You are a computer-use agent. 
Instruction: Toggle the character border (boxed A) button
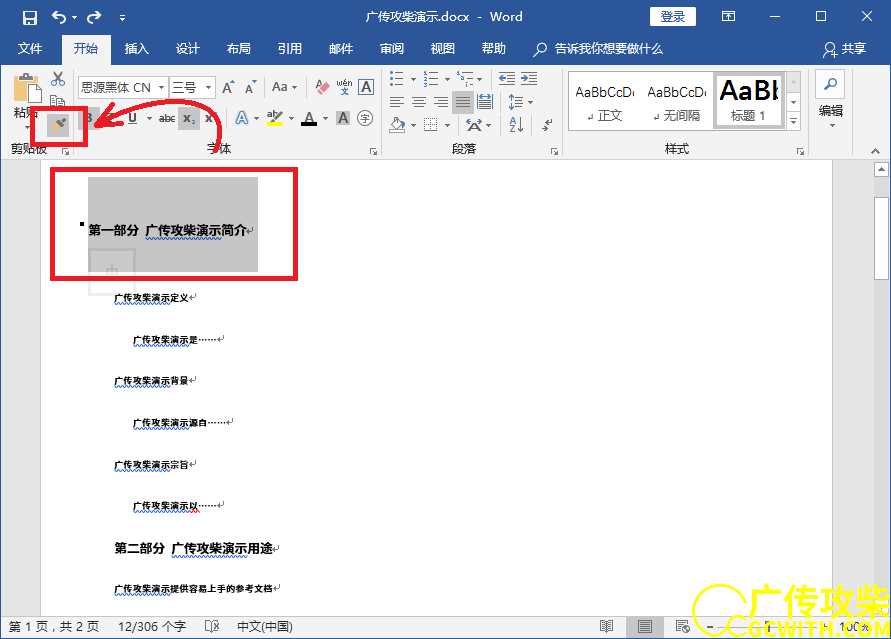point(367,87)
